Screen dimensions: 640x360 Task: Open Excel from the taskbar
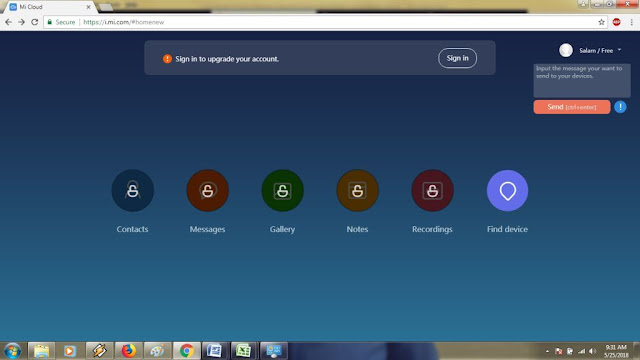244,351
